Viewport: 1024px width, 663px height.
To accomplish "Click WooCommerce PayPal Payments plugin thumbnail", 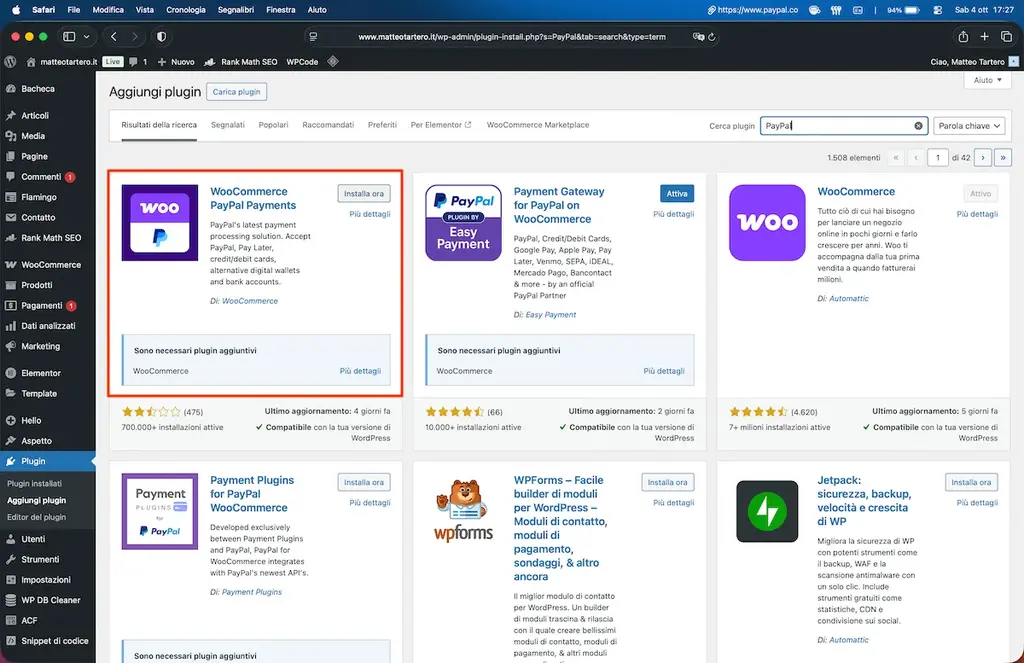I will [x=160, y=223].
